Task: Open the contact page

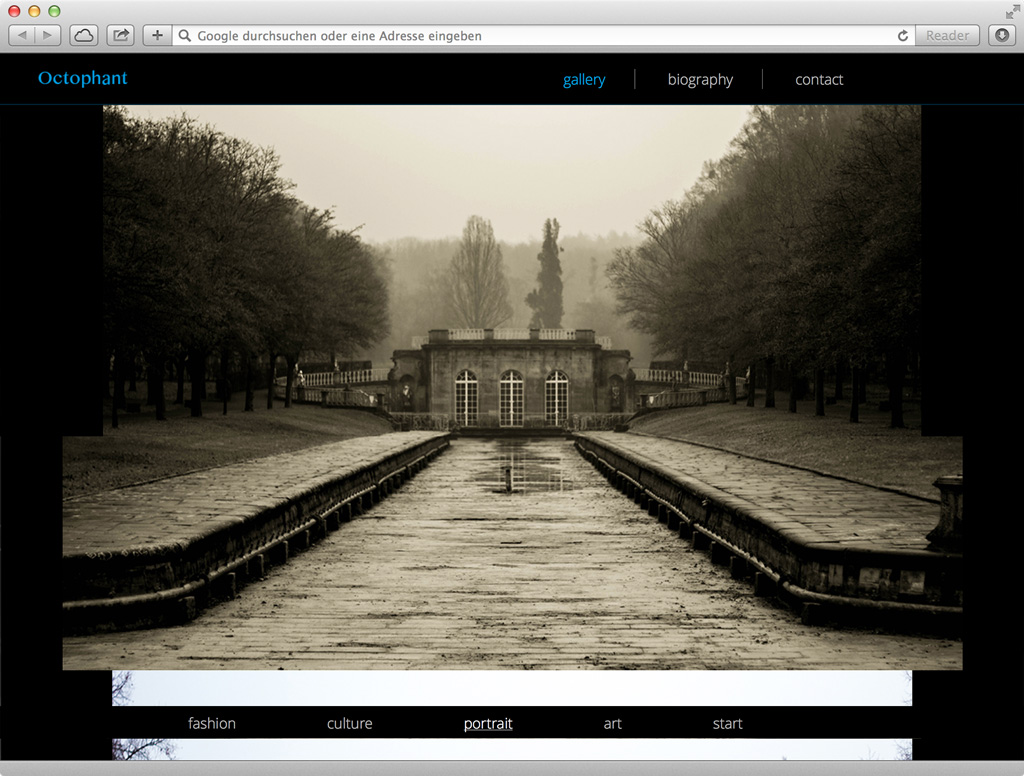Action: coord(819,80)
